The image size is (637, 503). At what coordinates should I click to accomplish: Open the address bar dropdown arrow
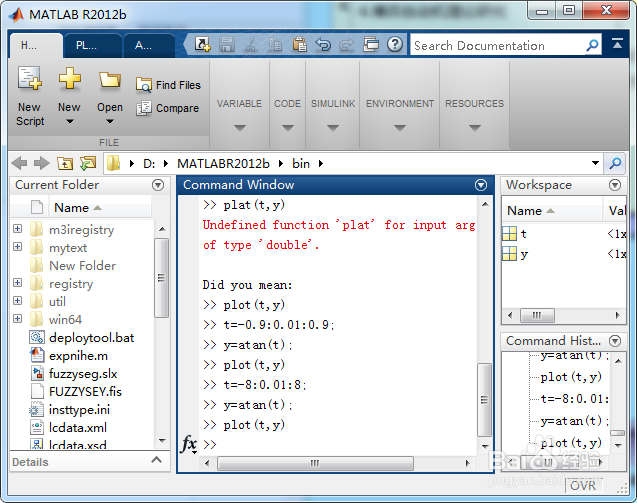pyautogui.click(x=595, y=163)
